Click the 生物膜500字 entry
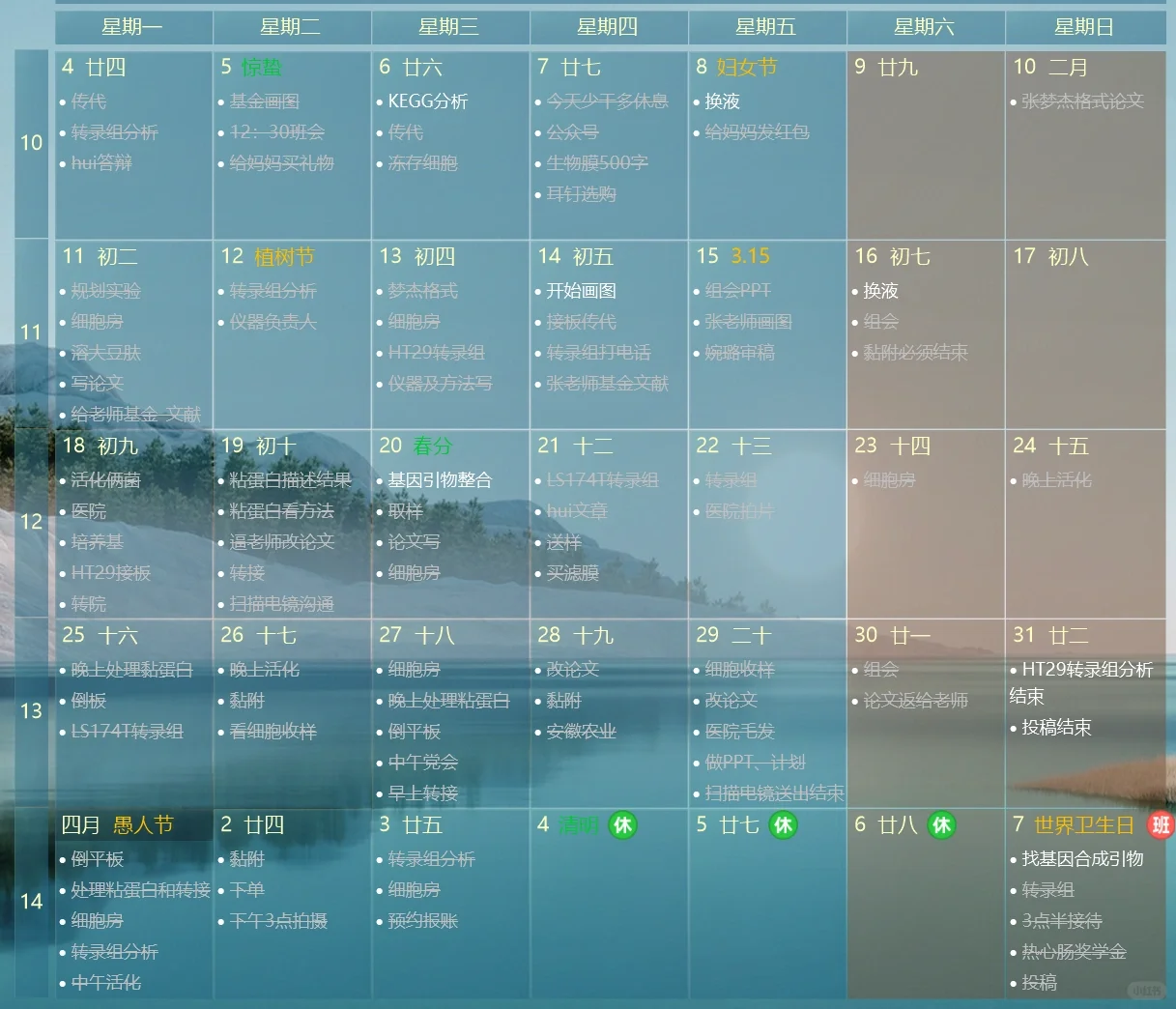Screen dimensions: 1176x1009 coord(597,163)
